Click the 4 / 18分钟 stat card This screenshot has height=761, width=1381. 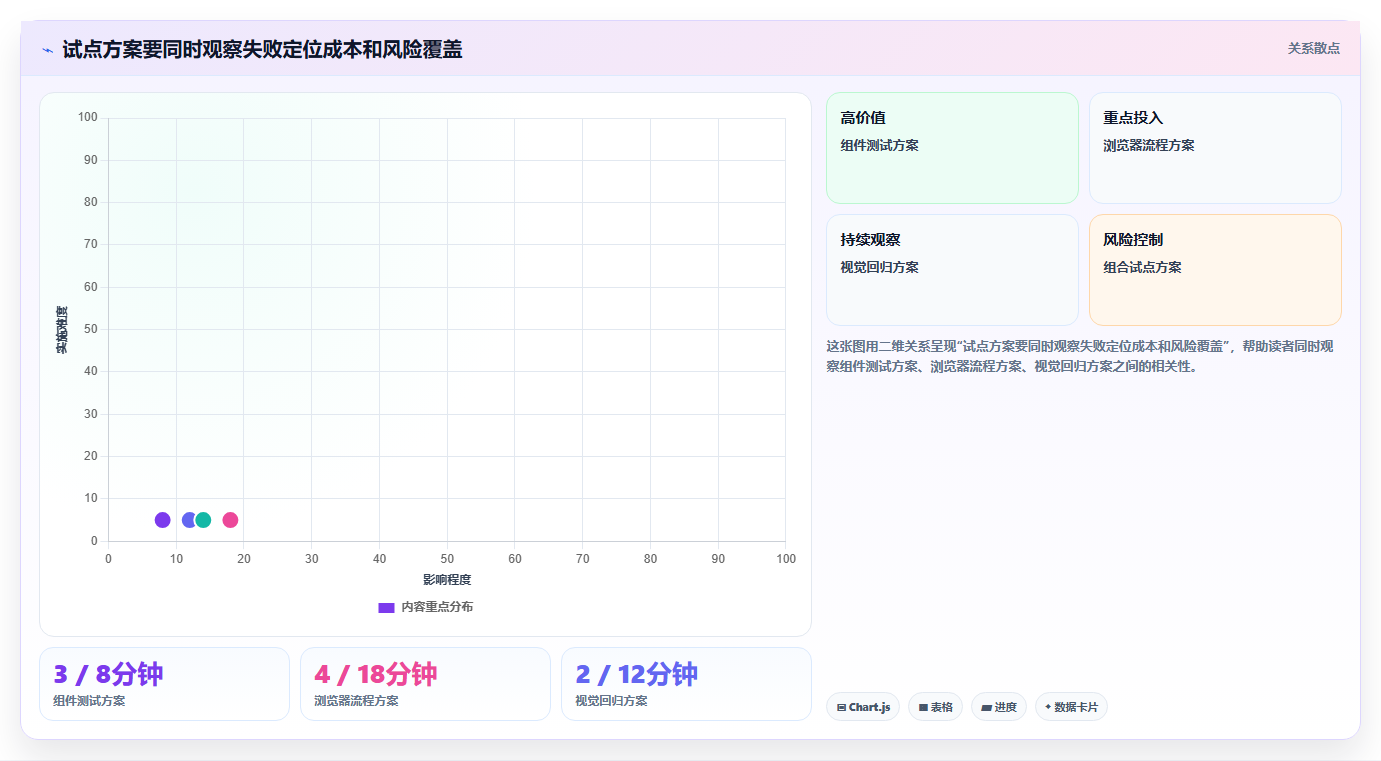425,684
